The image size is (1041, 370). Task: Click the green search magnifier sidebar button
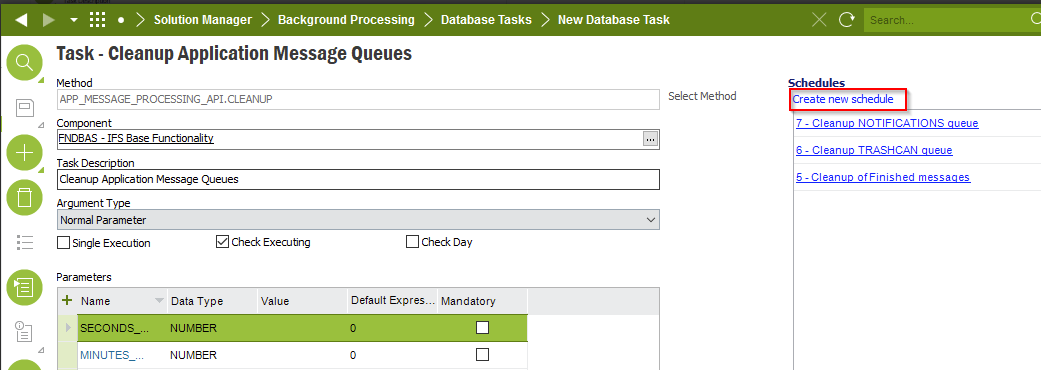[x=25, y=63]
